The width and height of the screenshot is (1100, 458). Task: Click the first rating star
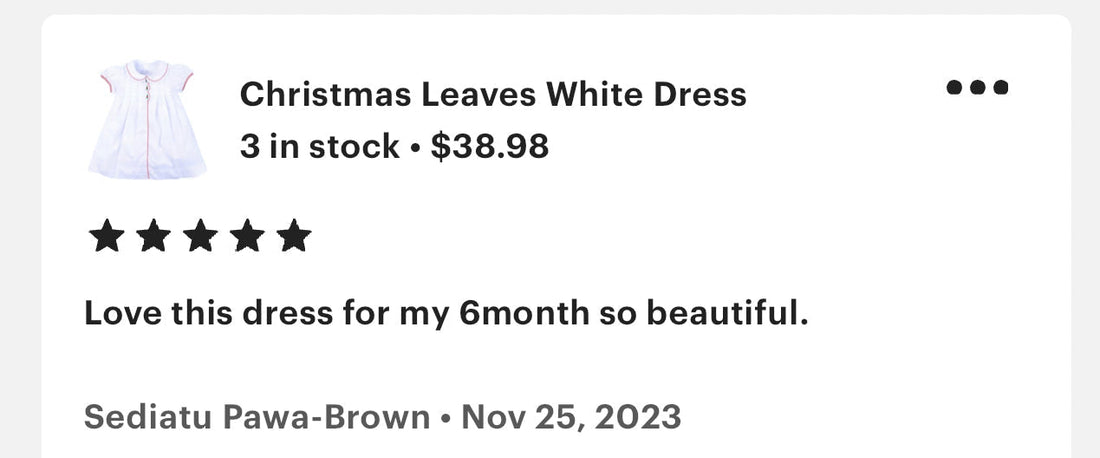click(x=107, y=236)
